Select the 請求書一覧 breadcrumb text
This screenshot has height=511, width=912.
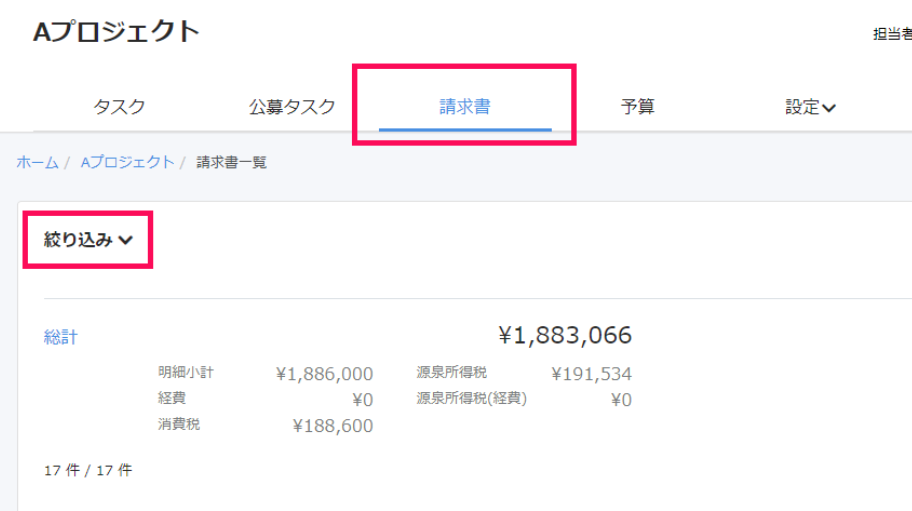(231, 162)
